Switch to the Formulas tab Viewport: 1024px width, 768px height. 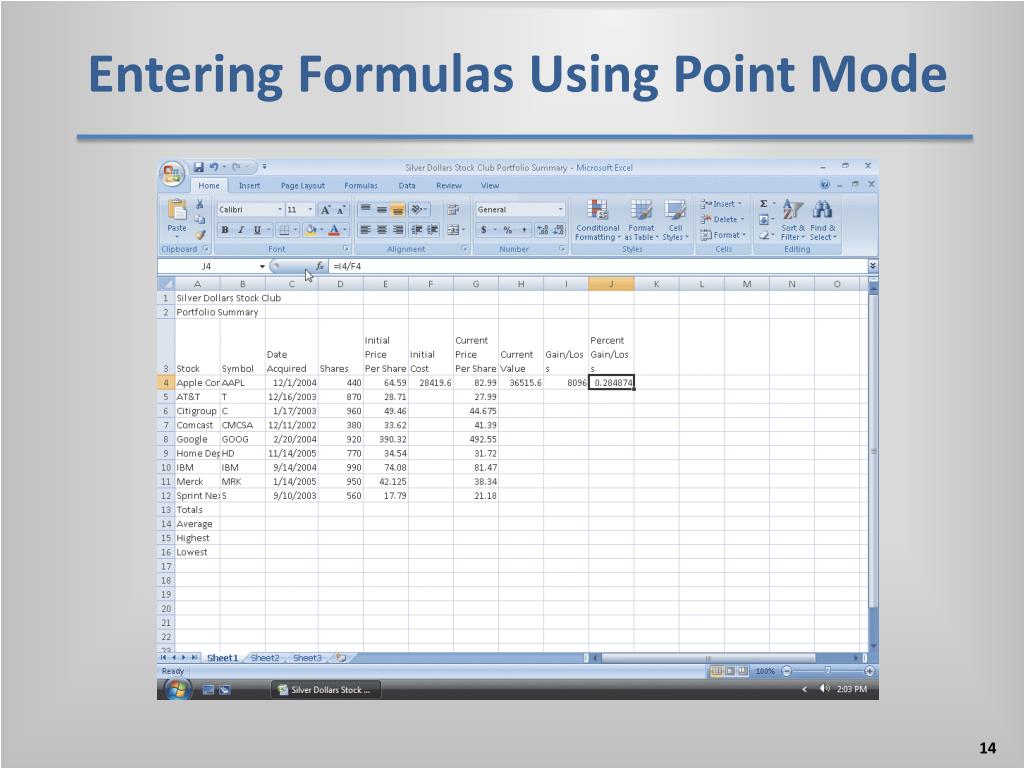click(360, 186)
